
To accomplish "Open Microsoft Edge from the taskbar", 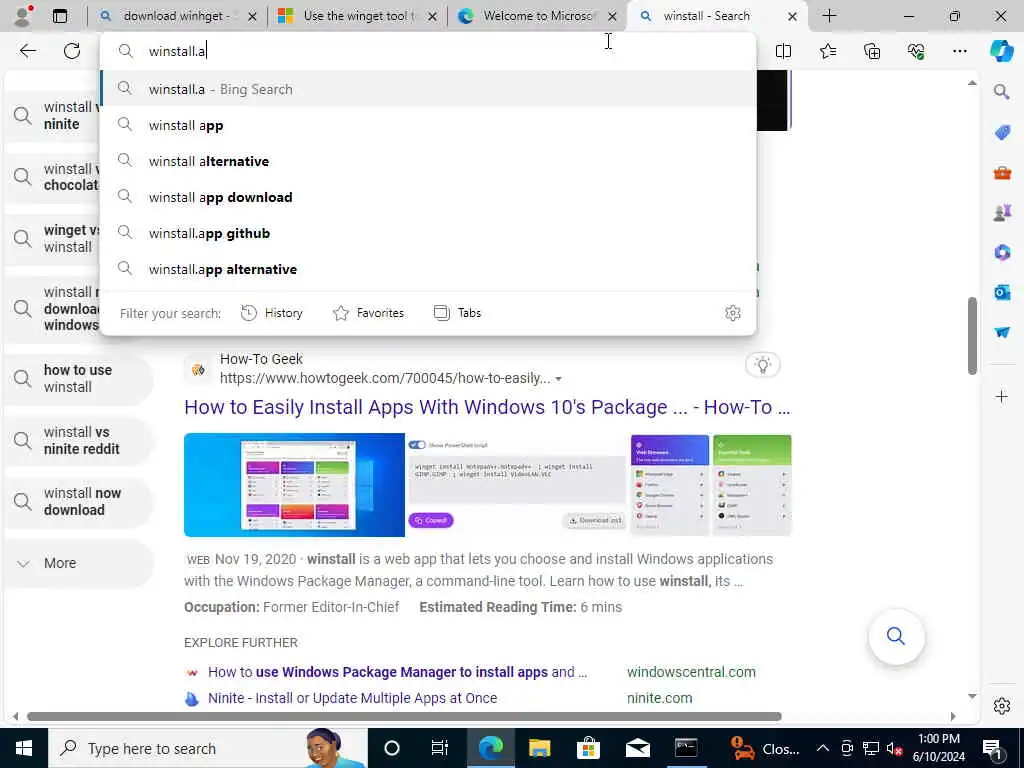I will click(490, 748).
